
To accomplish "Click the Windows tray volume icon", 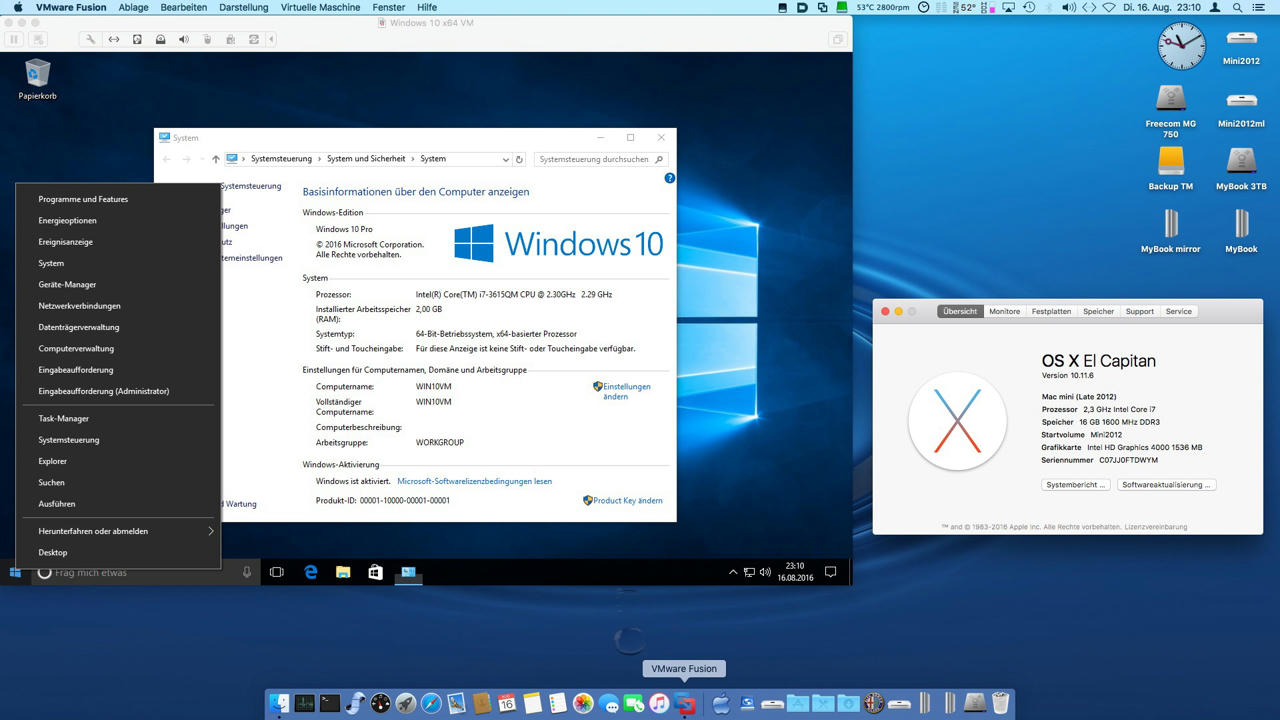I will click(x=765, y=572).
